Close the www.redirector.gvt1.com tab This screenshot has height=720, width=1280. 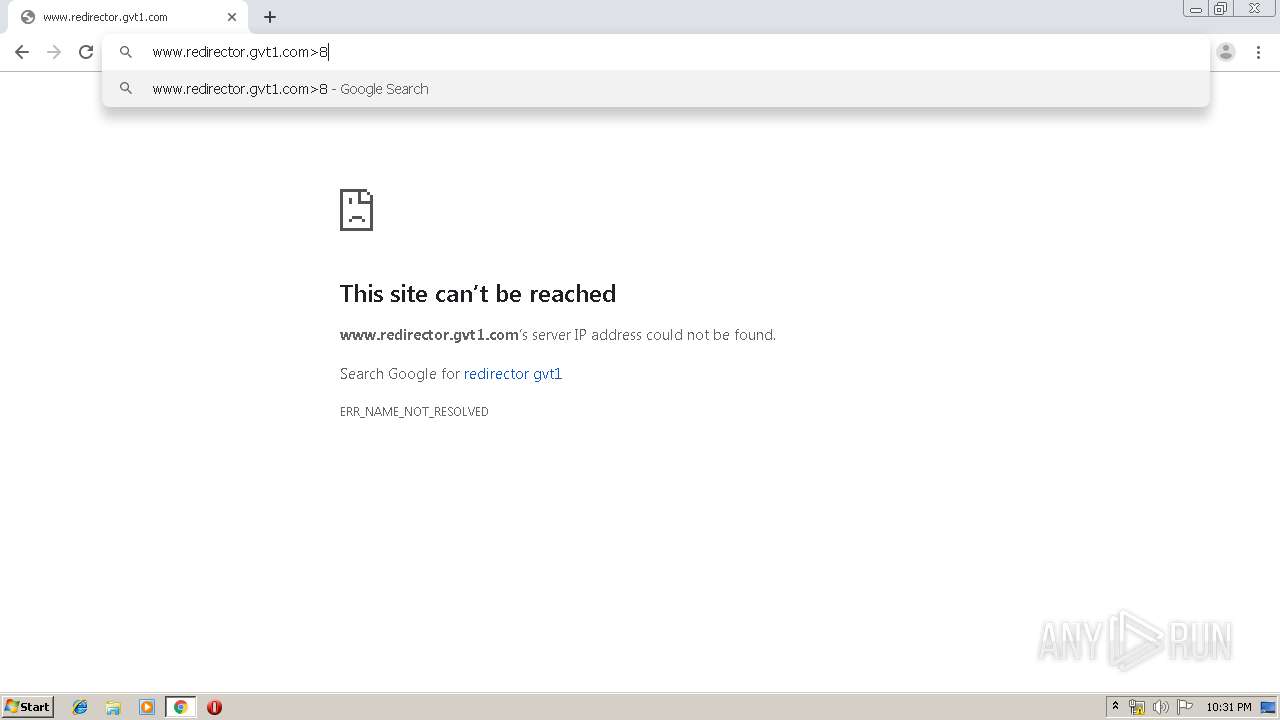pos(232,17)
